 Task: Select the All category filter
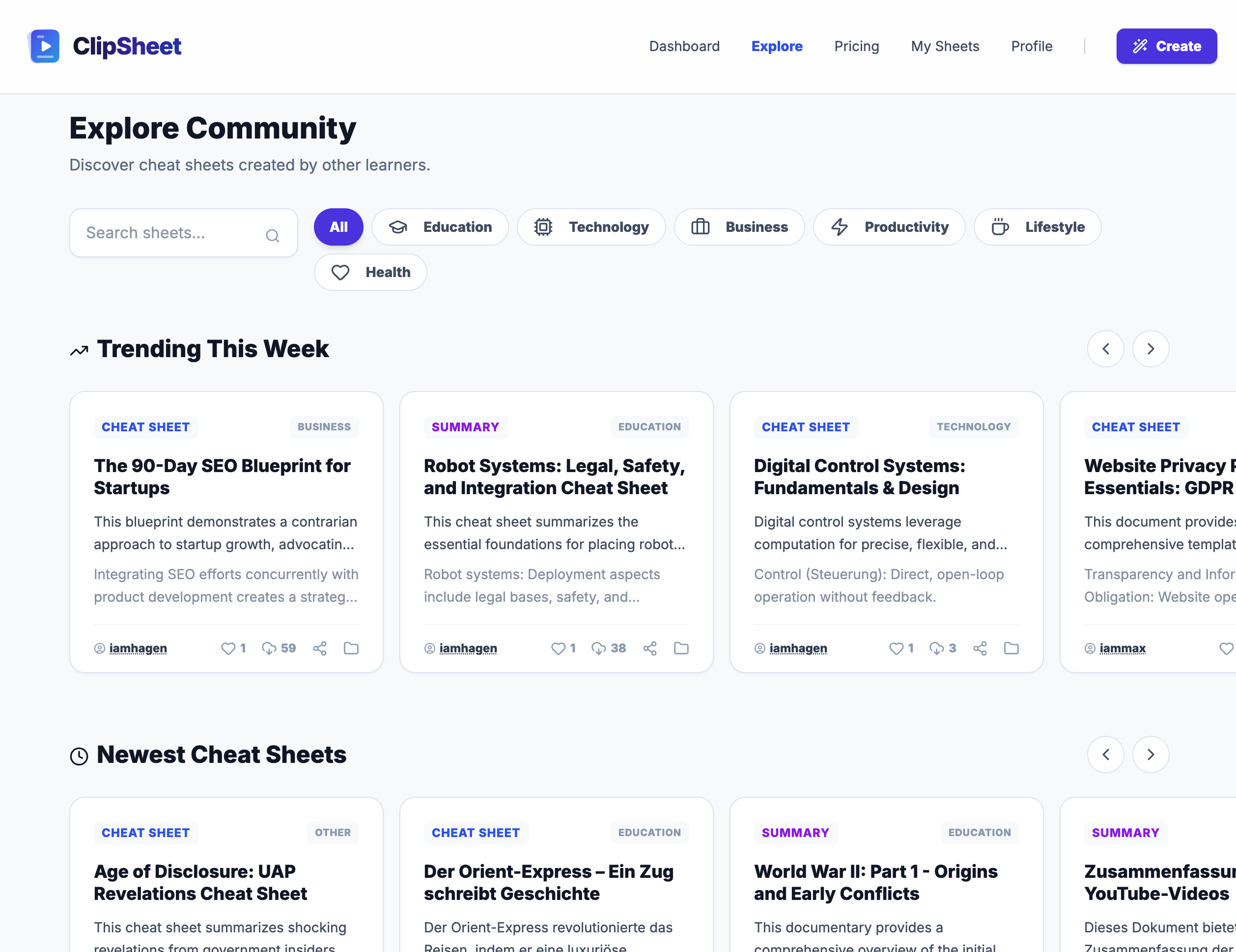coord(338,227)
